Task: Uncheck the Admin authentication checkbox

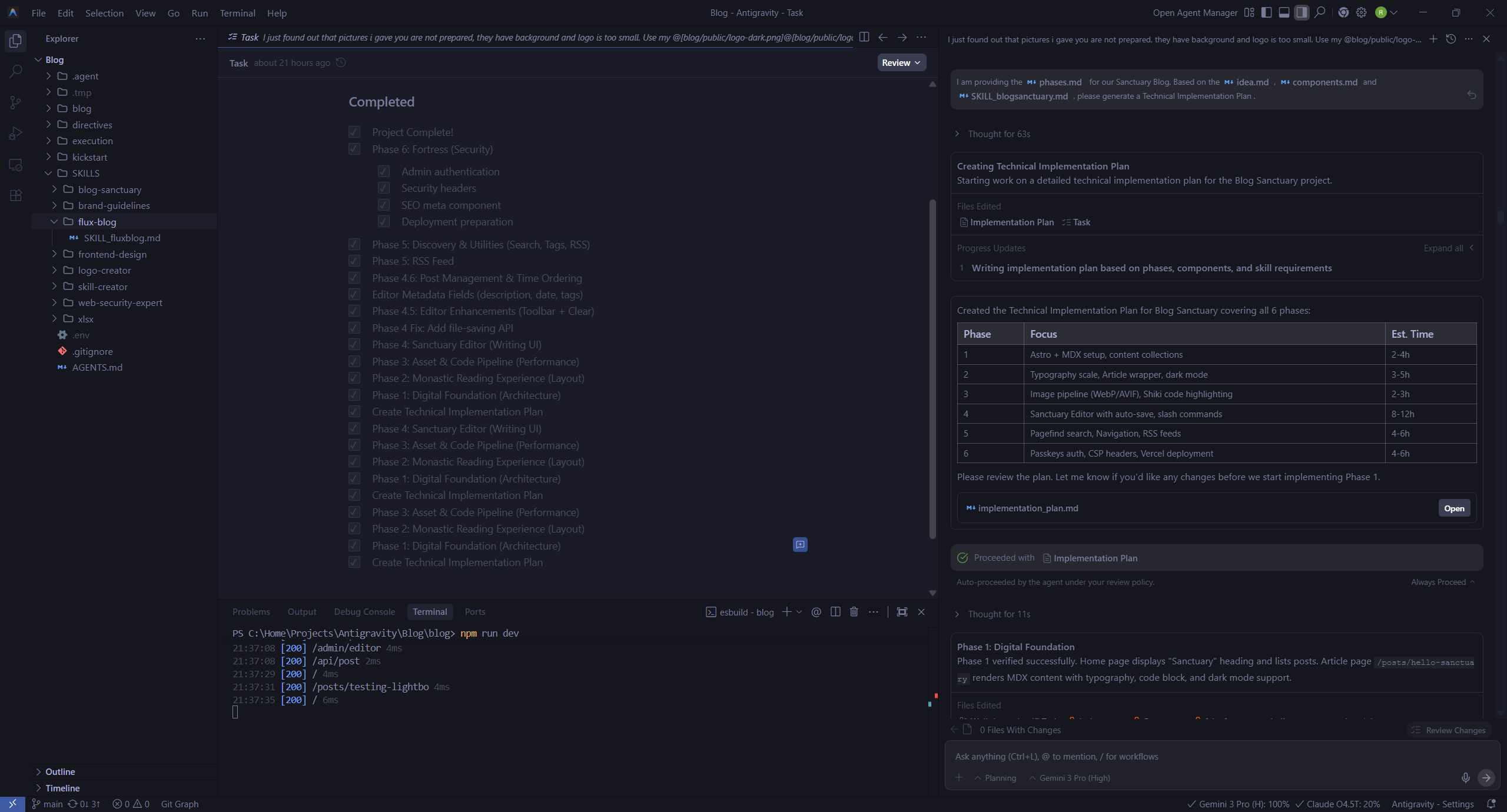Action: coord(384,171)
